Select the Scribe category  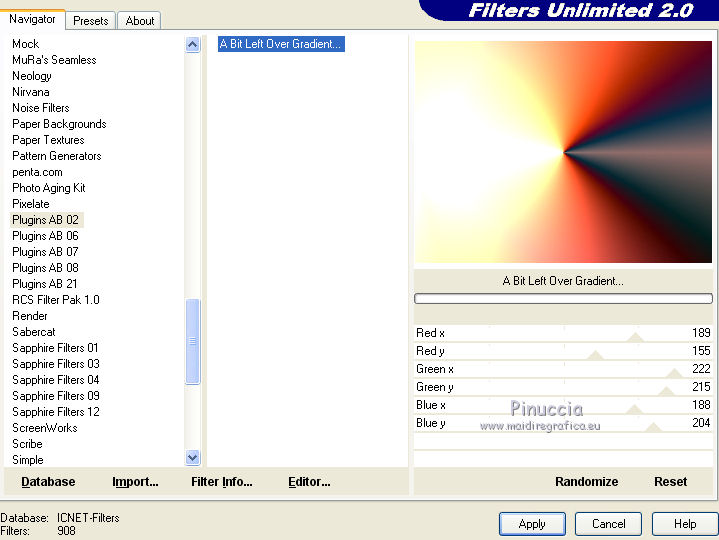[27, 444]
